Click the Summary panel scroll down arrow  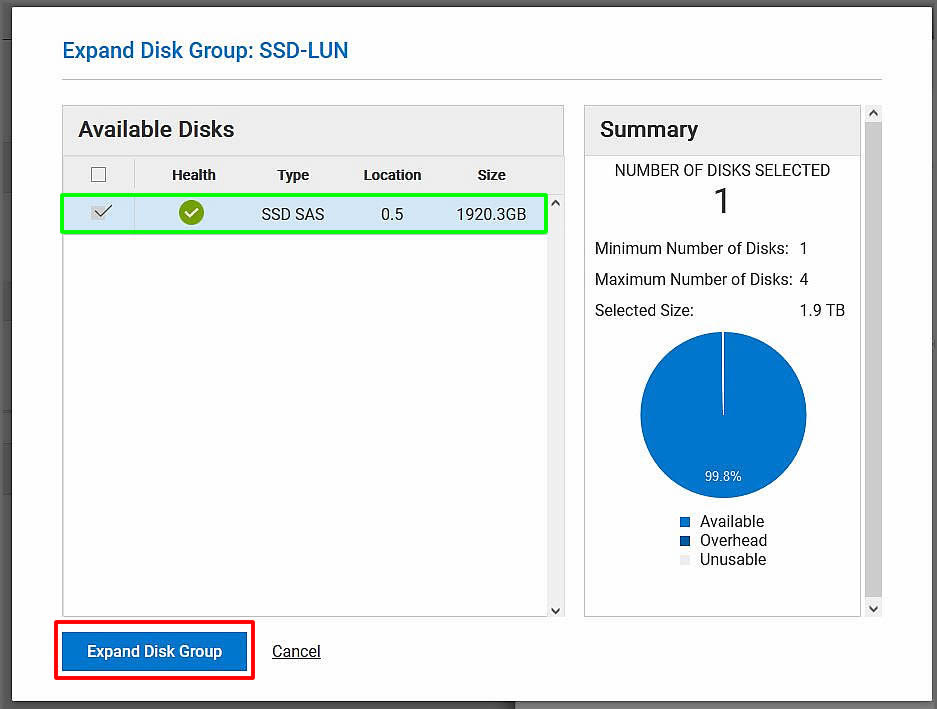point(873,608)
